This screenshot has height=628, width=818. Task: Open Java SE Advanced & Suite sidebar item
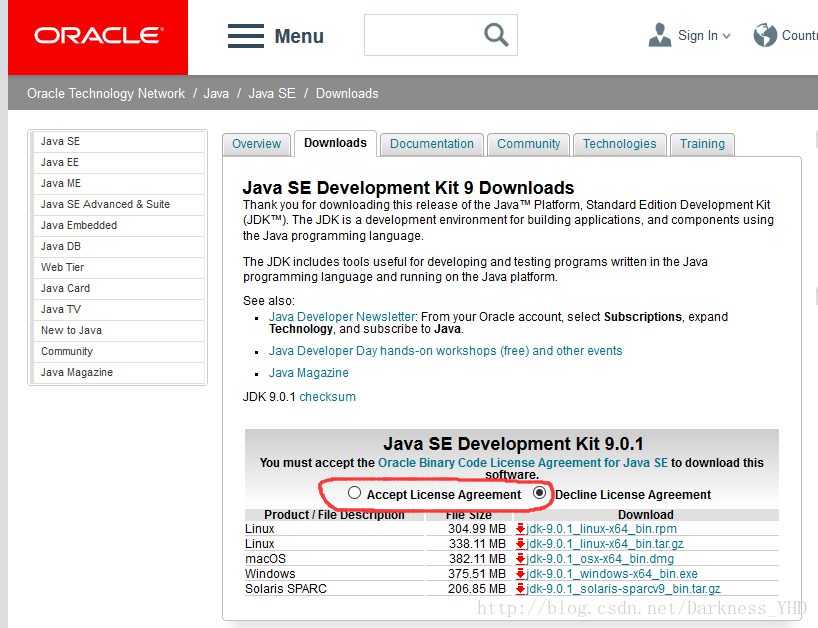[x=117, y=204]
